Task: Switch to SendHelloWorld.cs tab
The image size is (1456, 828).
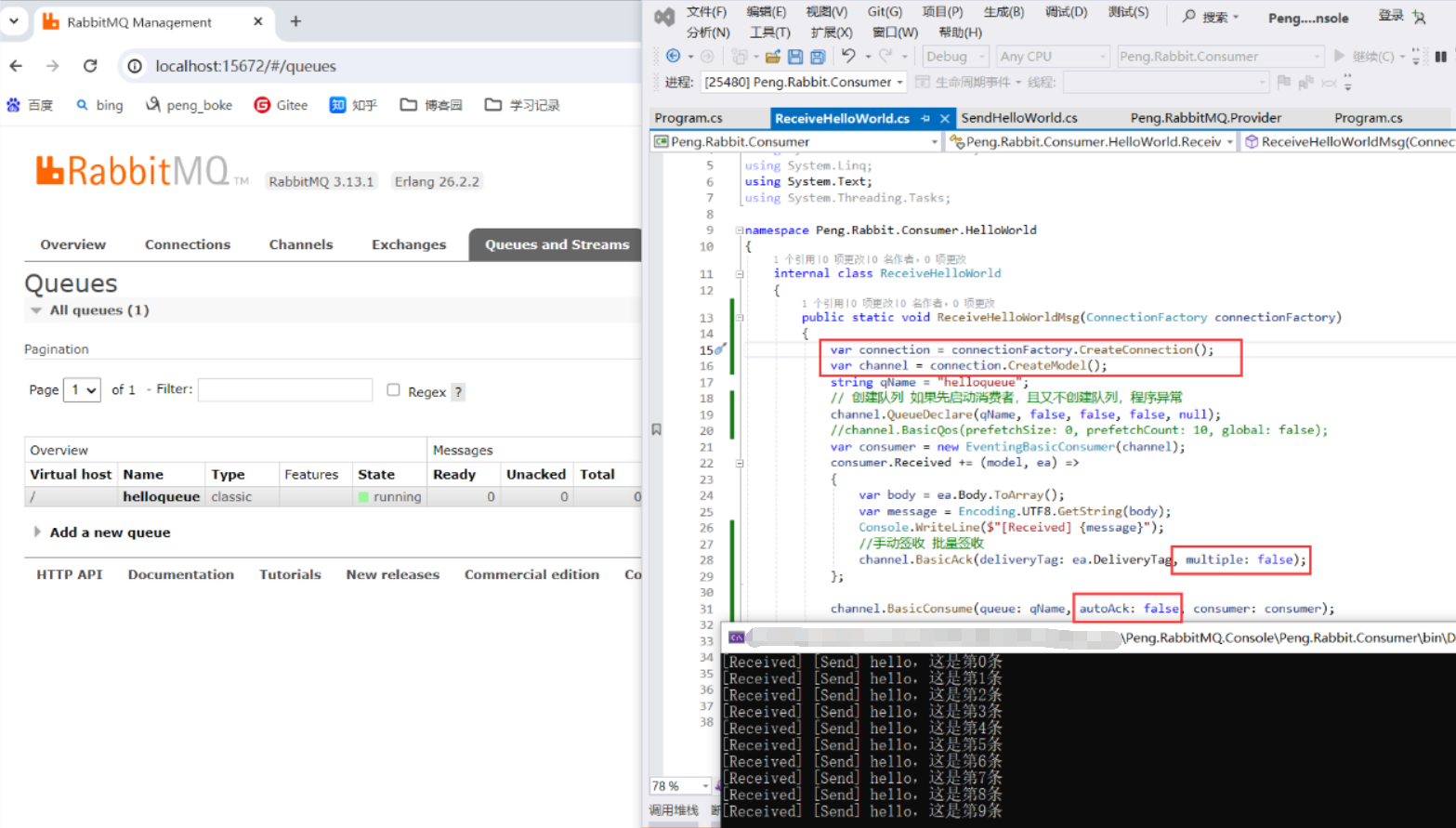Action: [1019, 118]
